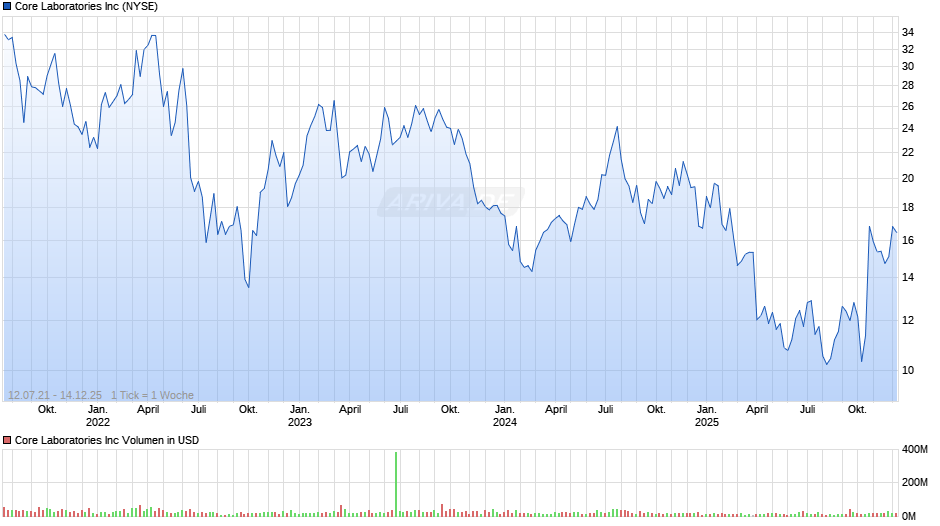Click the blue legend square for Core Laboratories Inc
This screenshot has width=940, height=526.
[x=7, y=7]
